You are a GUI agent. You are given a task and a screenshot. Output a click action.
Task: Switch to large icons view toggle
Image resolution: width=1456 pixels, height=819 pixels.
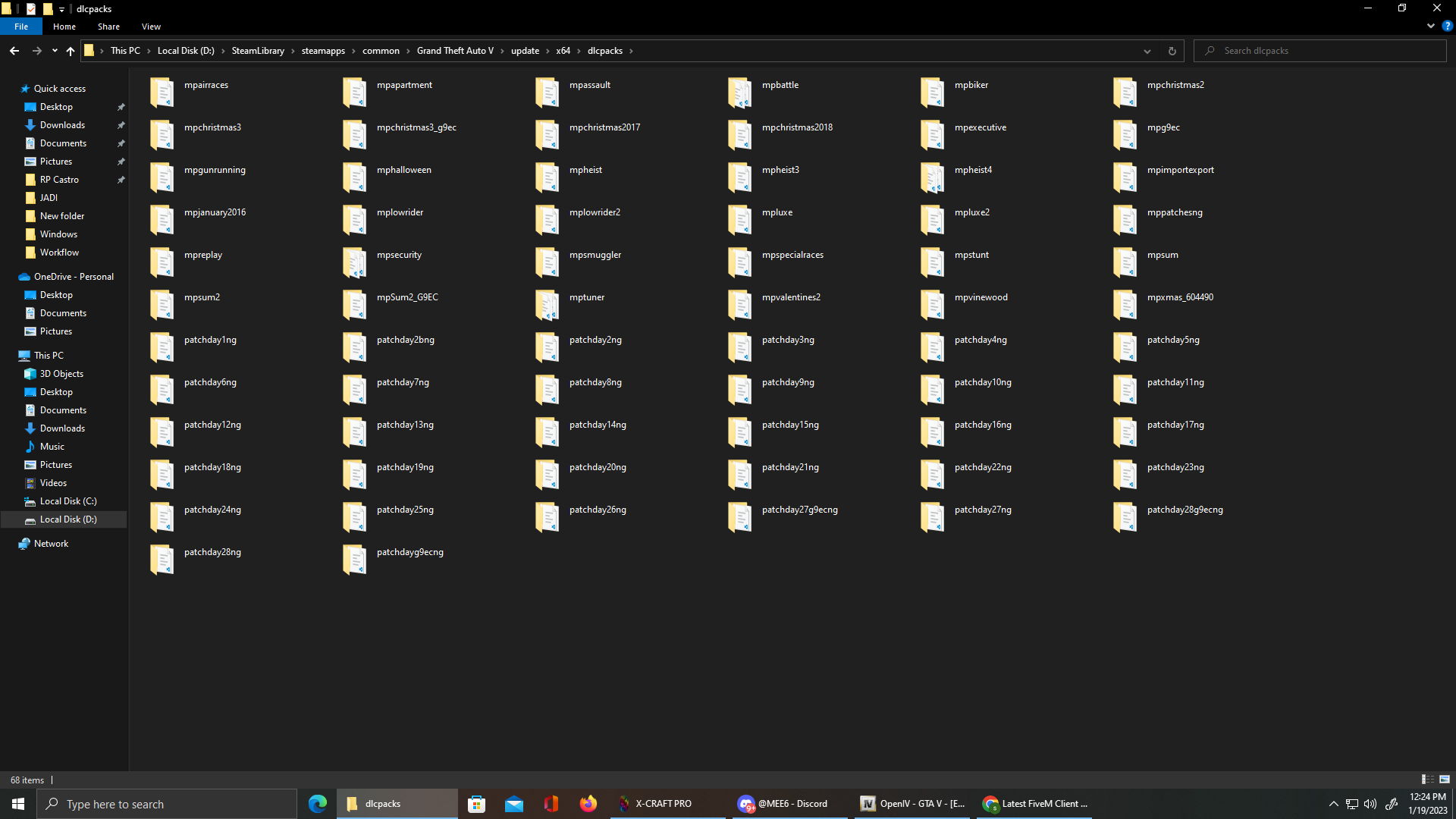[x=1445, y=780]
